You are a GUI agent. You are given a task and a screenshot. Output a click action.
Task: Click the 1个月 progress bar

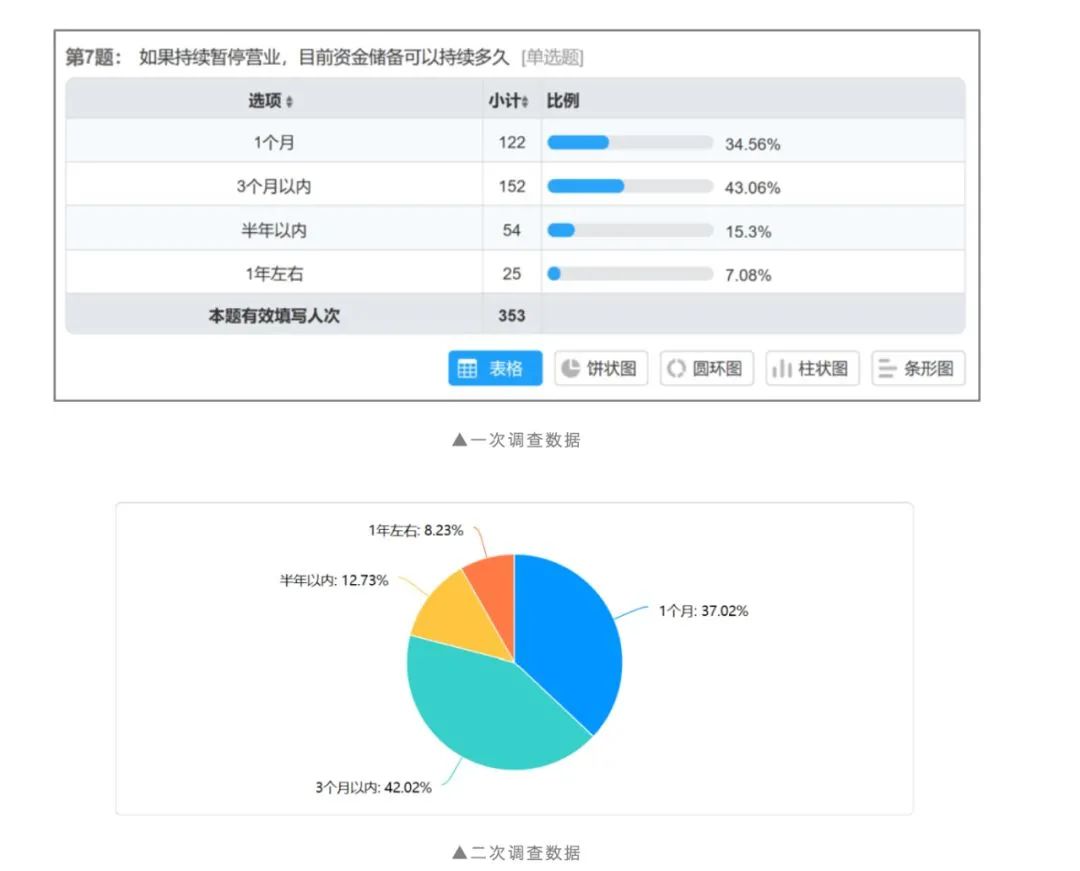click(630, 143)
